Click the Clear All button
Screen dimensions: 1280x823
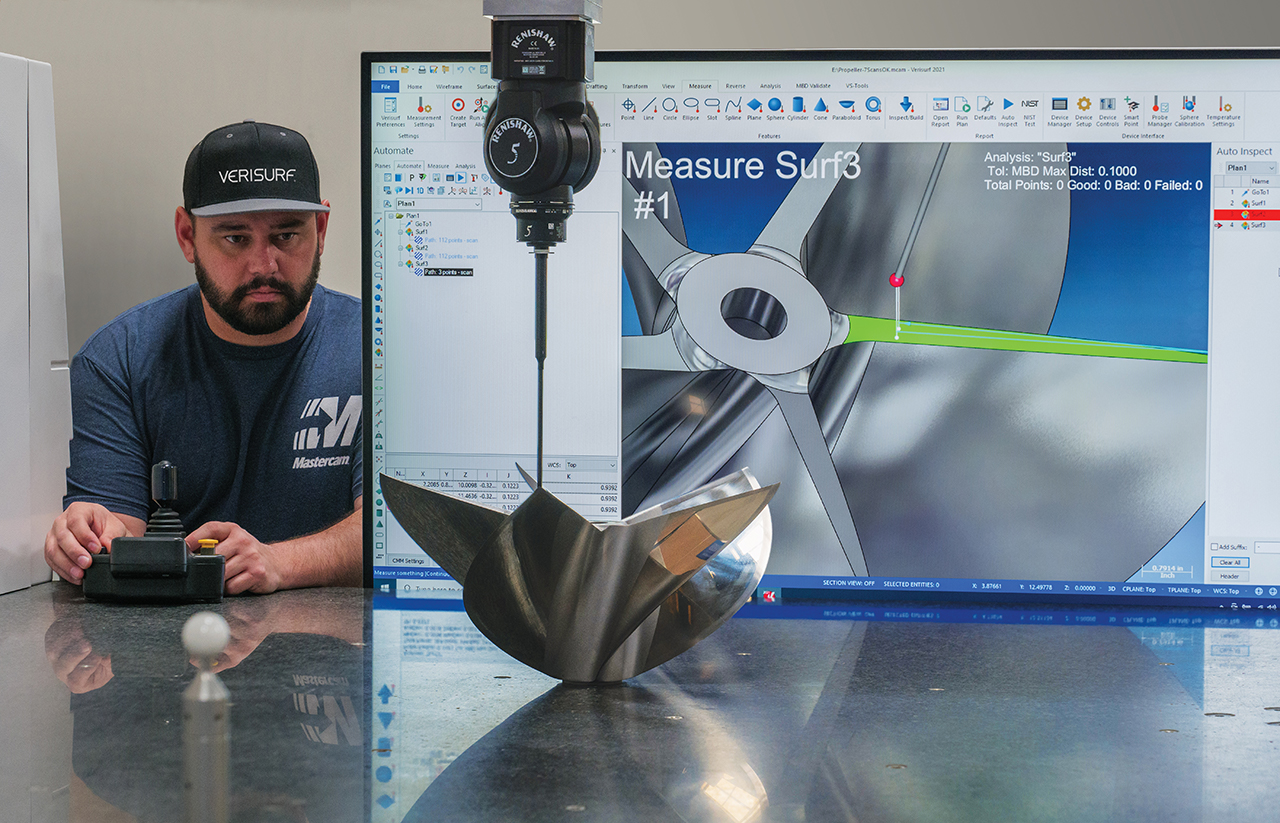point(1230,562)
